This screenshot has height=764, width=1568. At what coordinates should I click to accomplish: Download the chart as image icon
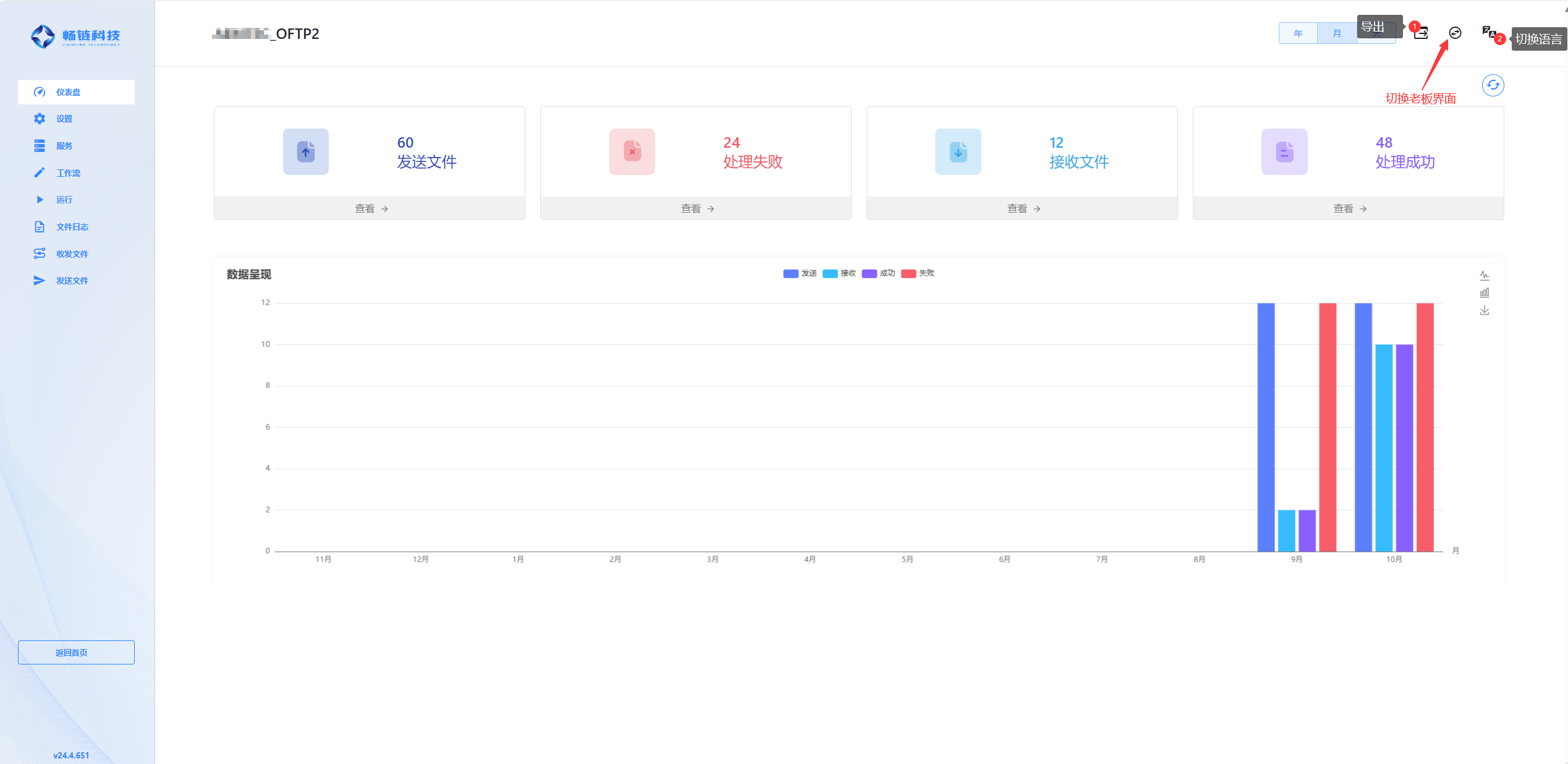pyautogui.click(x=1484, y=310)
